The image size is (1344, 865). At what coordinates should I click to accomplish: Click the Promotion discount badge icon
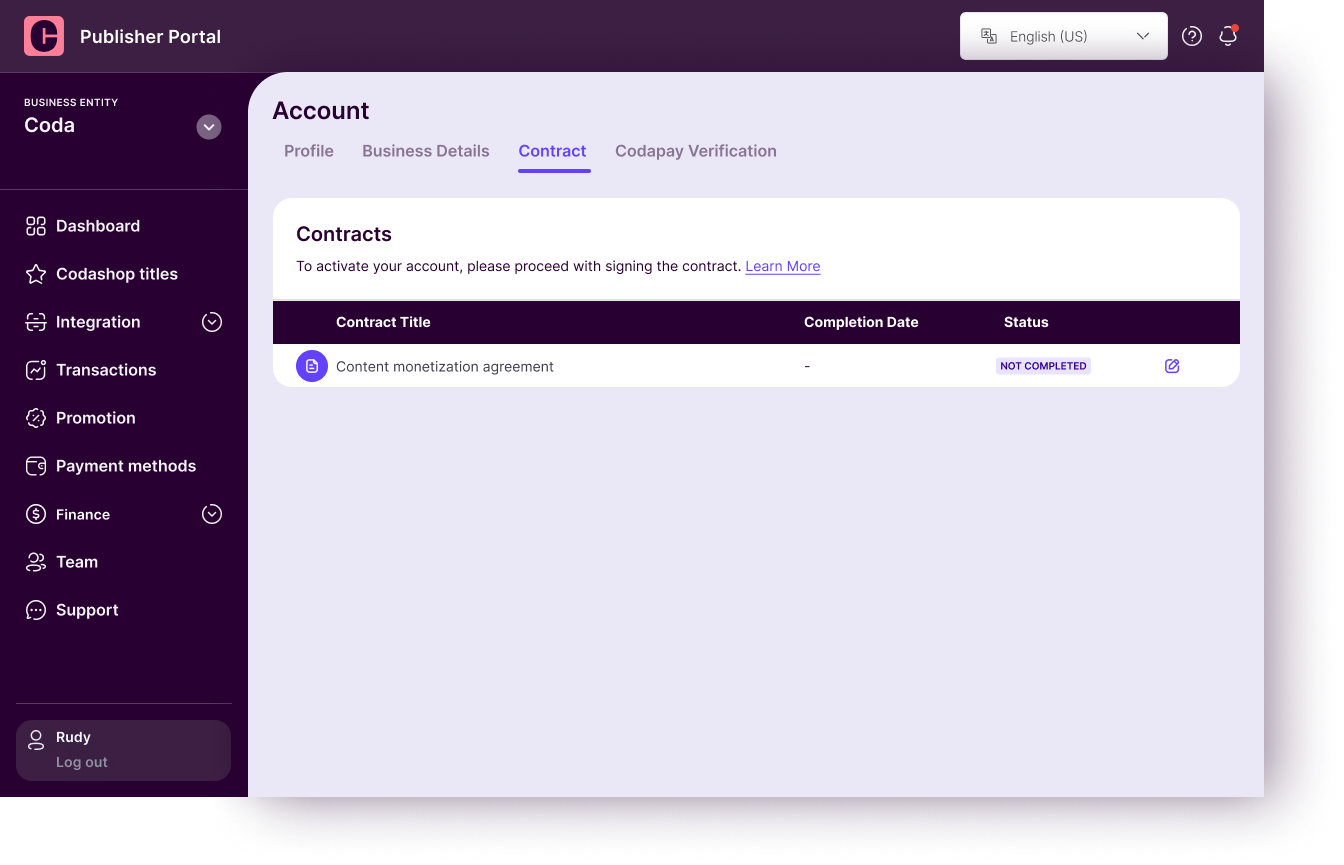coord(36,418)
